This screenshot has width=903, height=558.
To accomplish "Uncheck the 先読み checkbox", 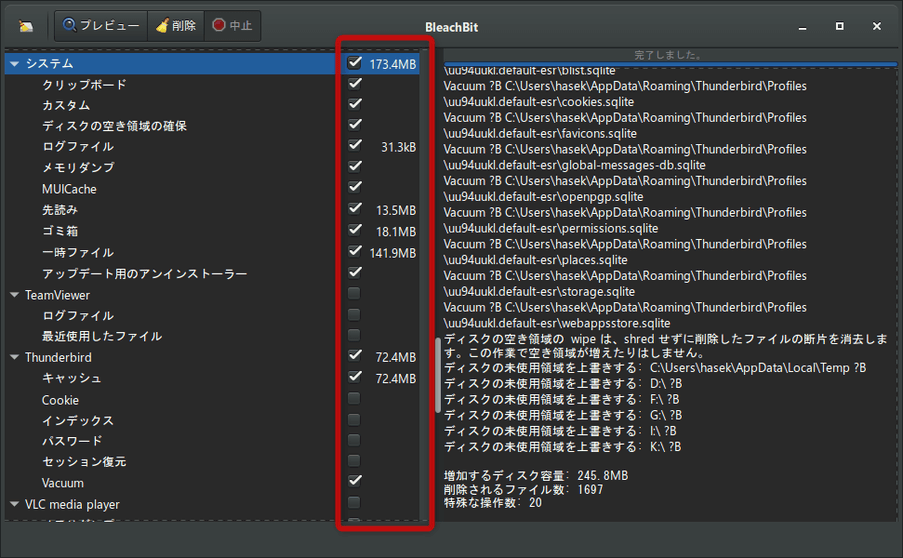I will coord(355,208).
